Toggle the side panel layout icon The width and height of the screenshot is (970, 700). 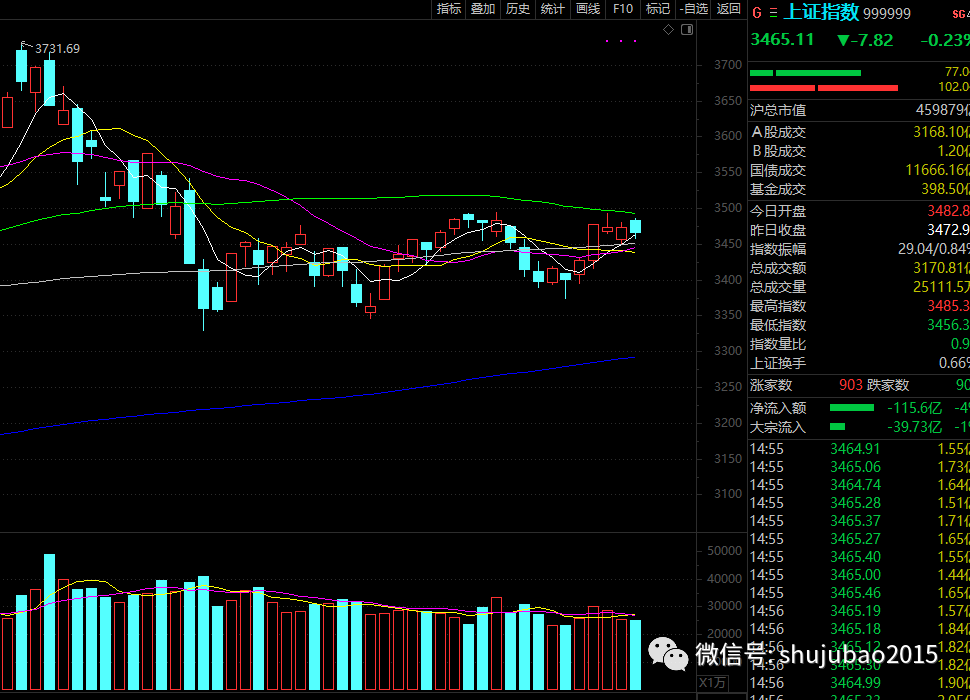point(687,31)
